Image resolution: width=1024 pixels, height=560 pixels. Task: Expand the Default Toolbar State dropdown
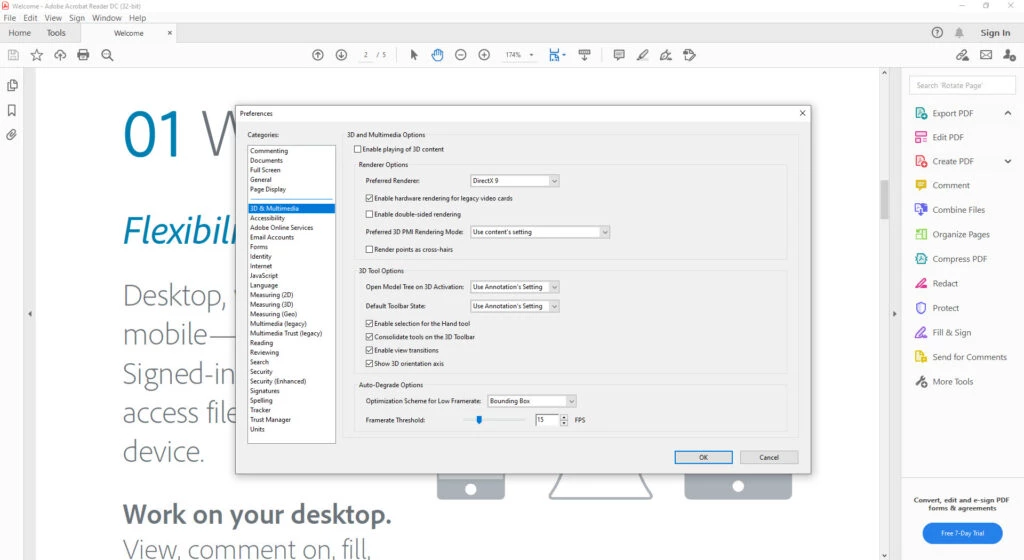point(515,306)
